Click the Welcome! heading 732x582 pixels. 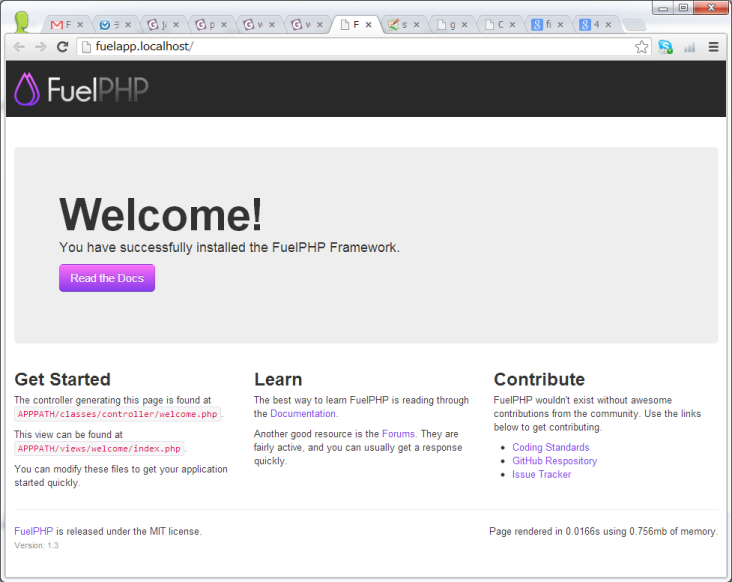[x=161, y=214]
